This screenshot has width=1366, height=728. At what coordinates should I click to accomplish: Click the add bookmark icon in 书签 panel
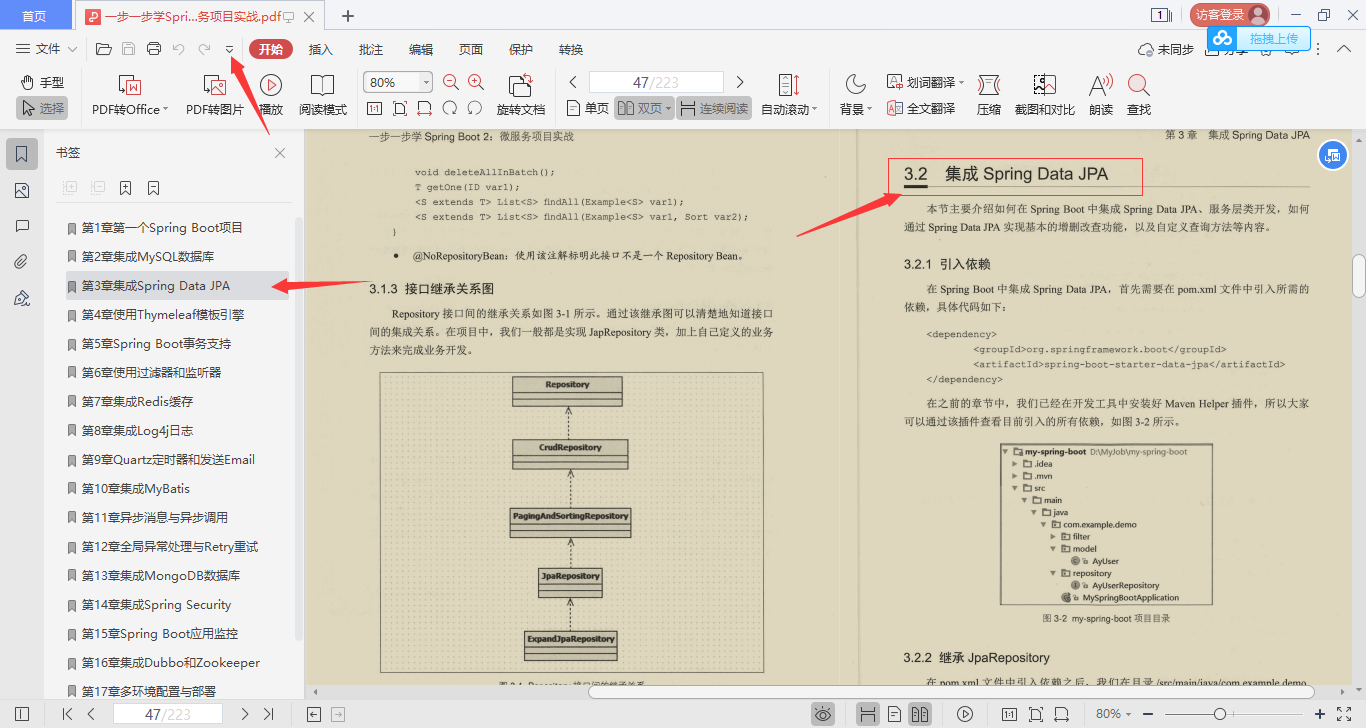pos(125,188)
